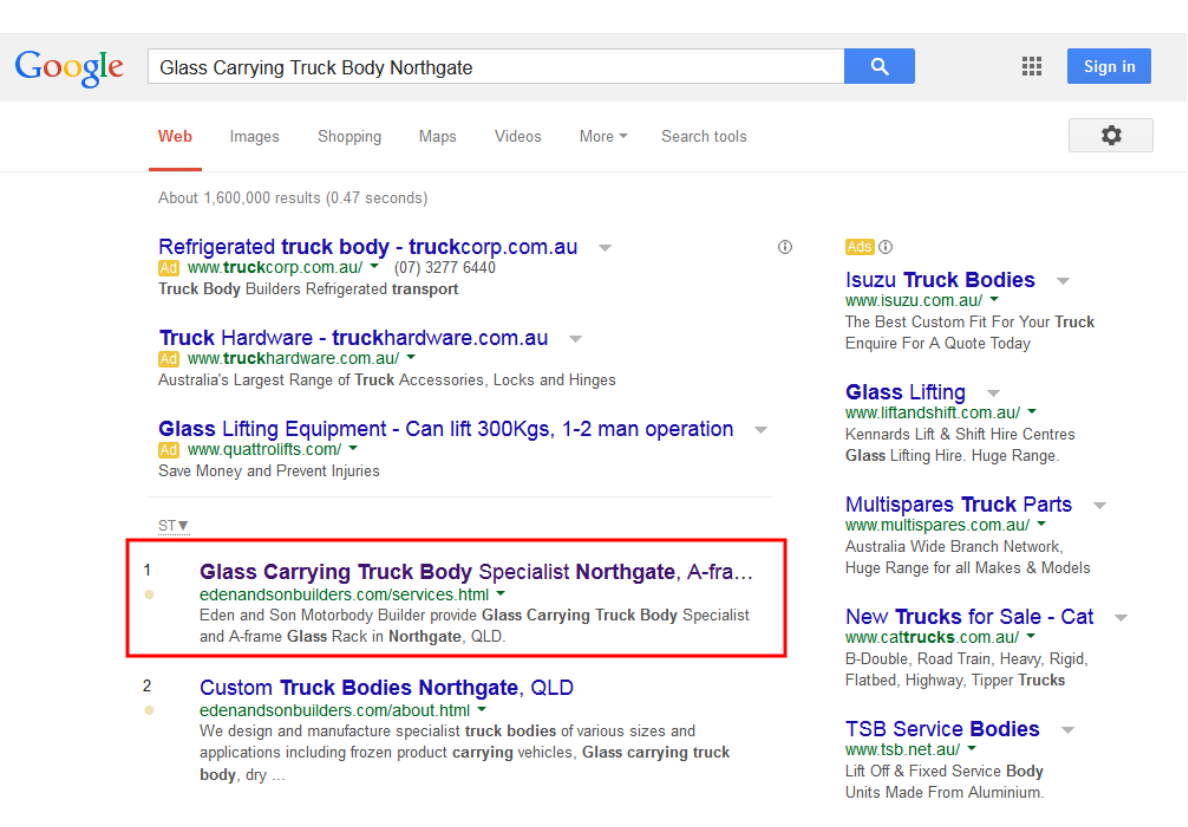
Task: Expand arrow next to www.cattrucks.com.au URL
Action: click(1031, 636)
